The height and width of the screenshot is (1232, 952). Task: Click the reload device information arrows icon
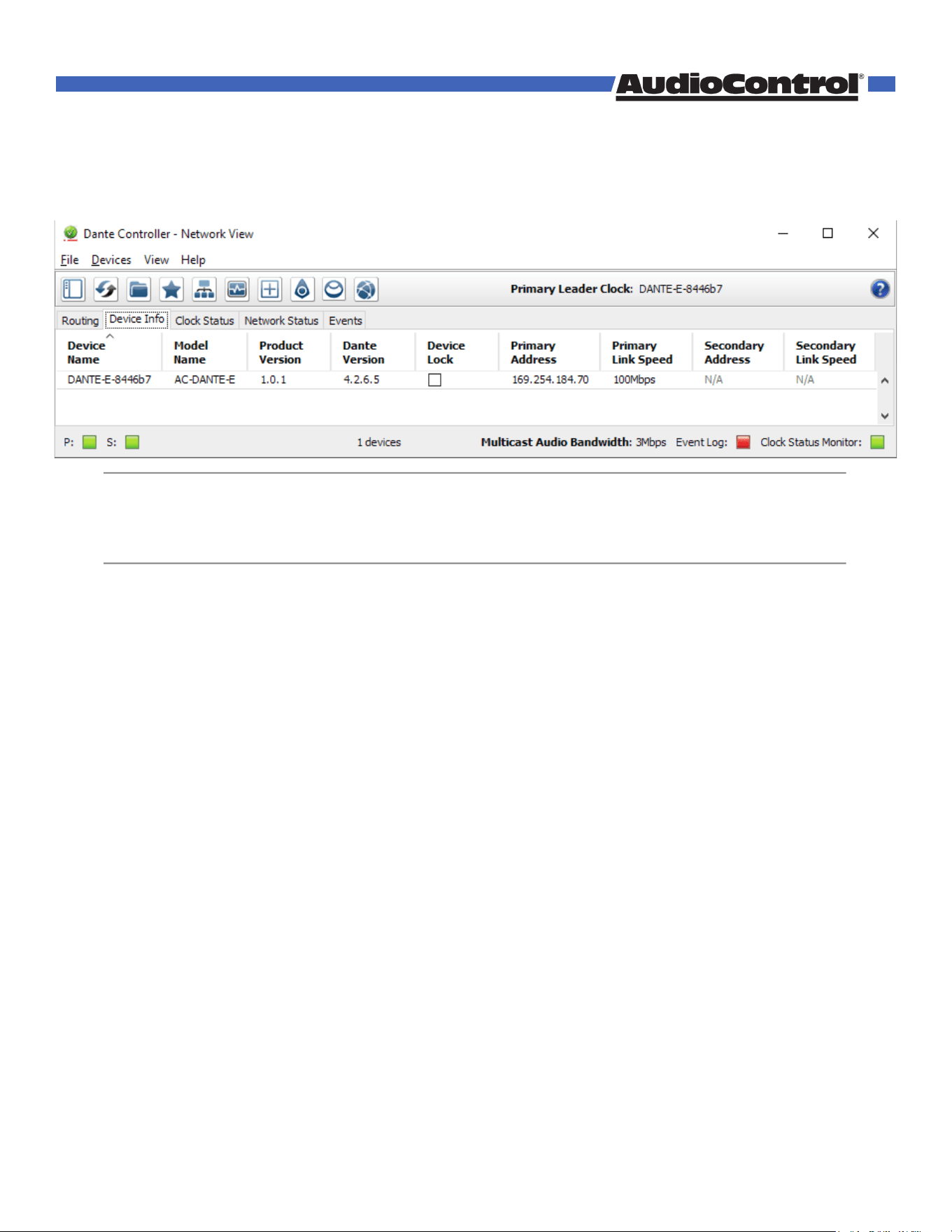(106, 289)
